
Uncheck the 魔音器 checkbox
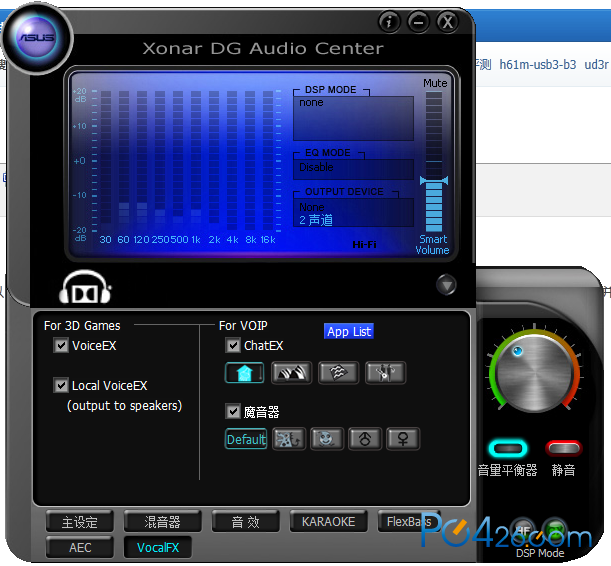tap(233, 412)
